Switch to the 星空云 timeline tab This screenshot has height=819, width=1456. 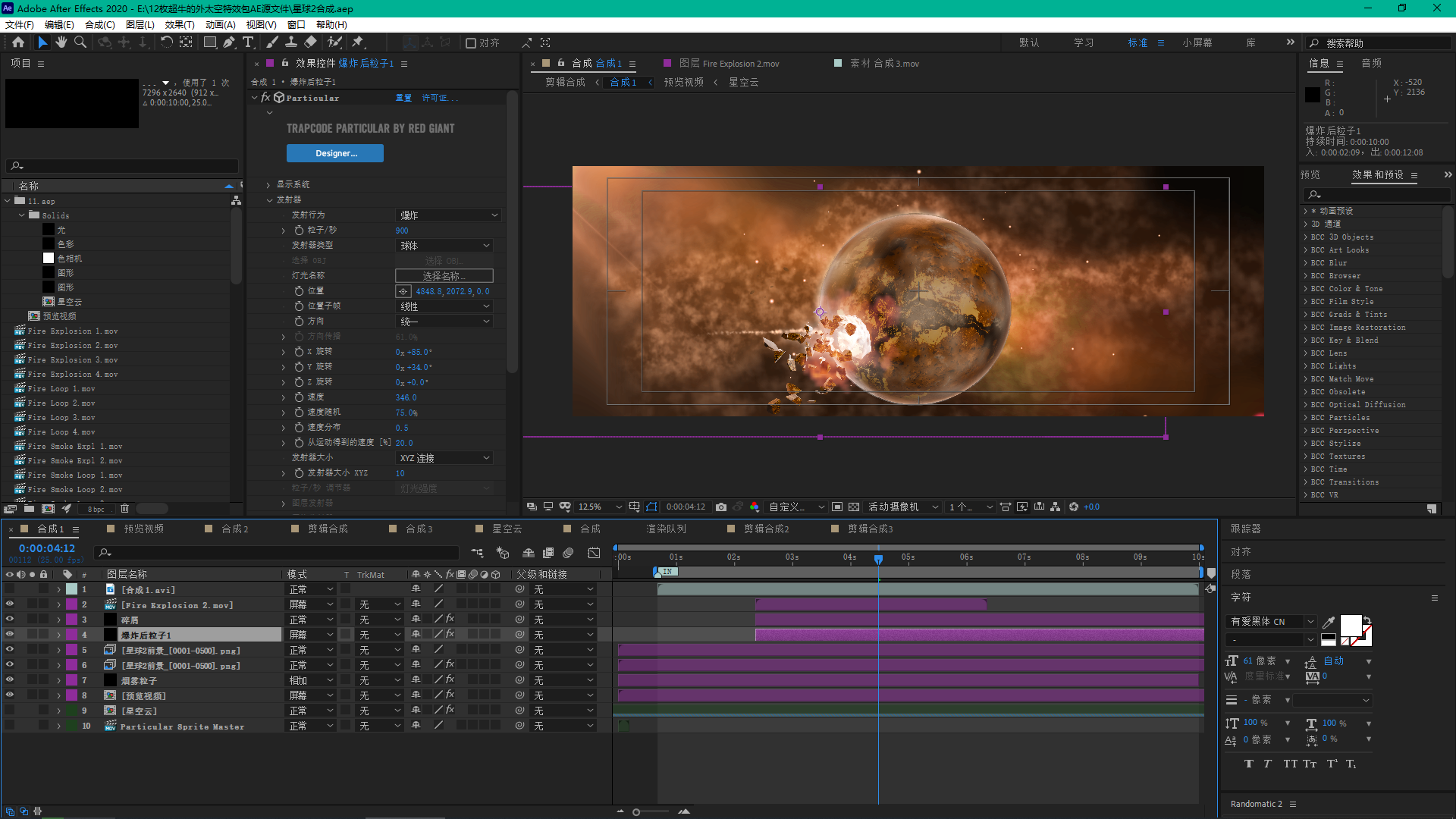507,529
